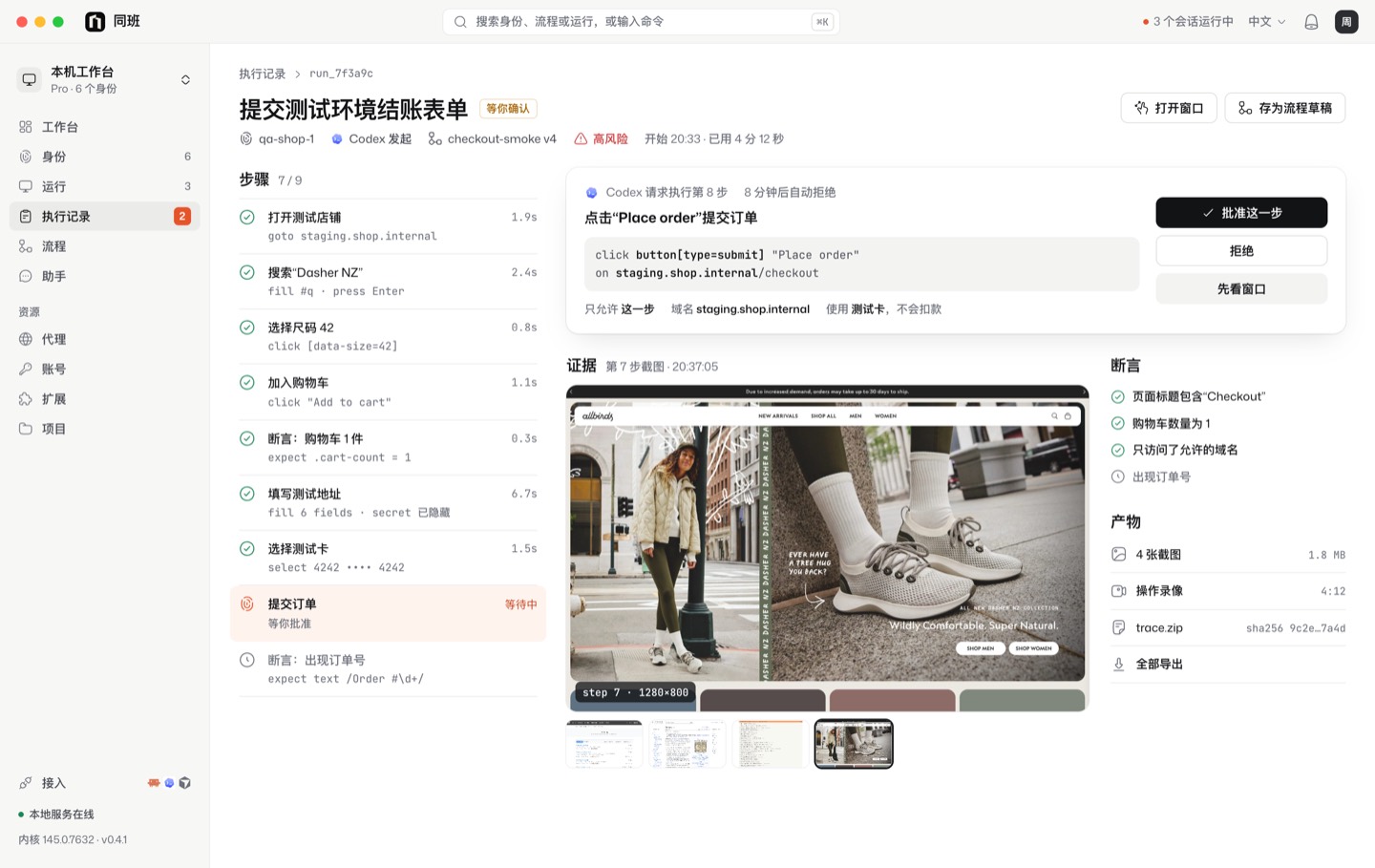Click the 同班 app logo
The width and height of the screenshot is (1375, 868).
tap(95, 22)
